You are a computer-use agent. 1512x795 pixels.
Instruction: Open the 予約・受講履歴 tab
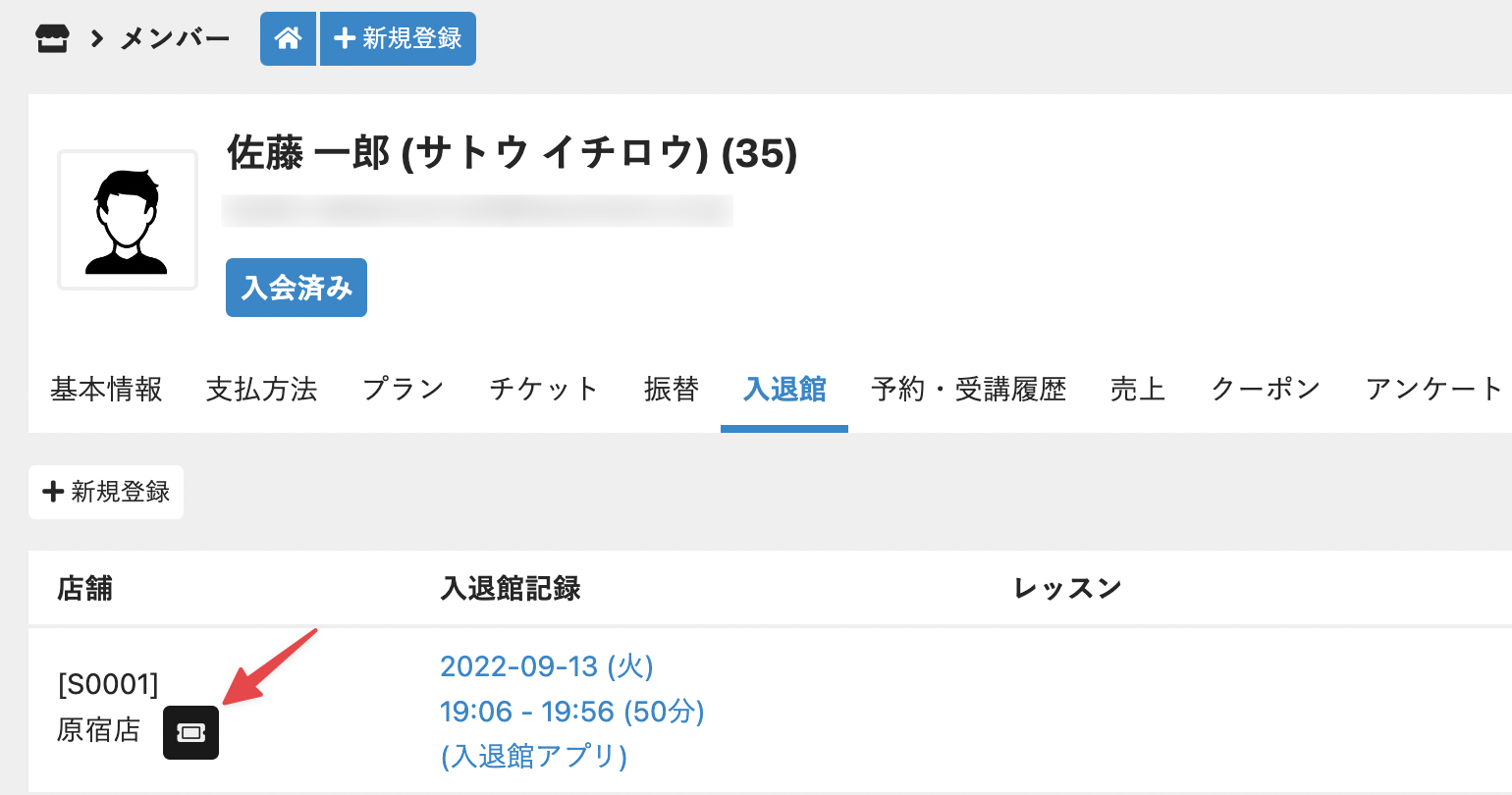pyautogui.click(x=968, y=390)
